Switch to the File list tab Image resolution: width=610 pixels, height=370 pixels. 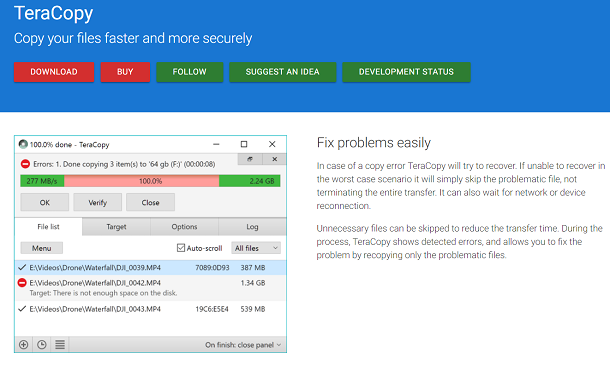[48, 227]
